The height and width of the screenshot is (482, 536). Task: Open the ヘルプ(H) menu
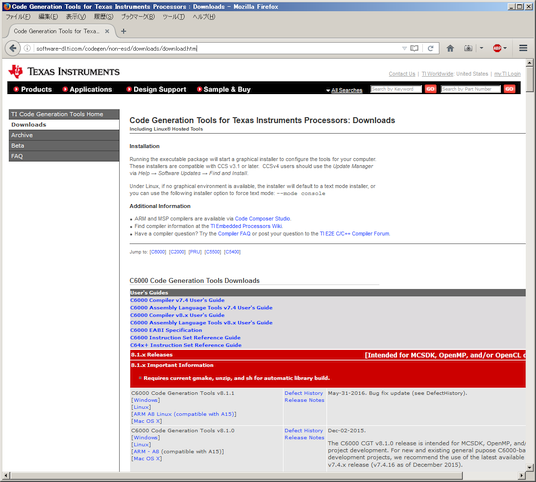click(204, 16)
